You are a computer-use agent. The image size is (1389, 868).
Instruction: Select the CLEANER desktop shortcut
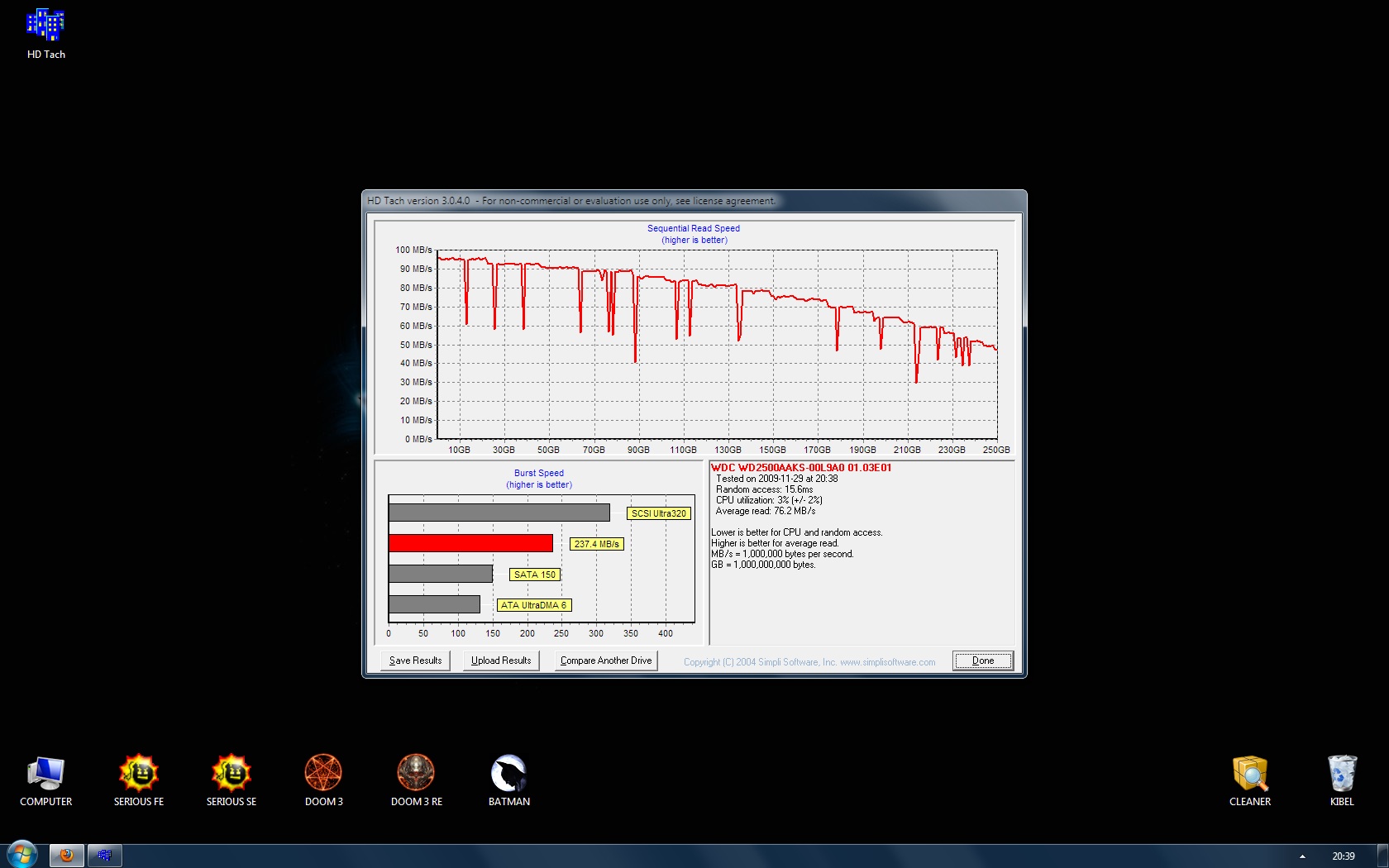point(1250,780)
